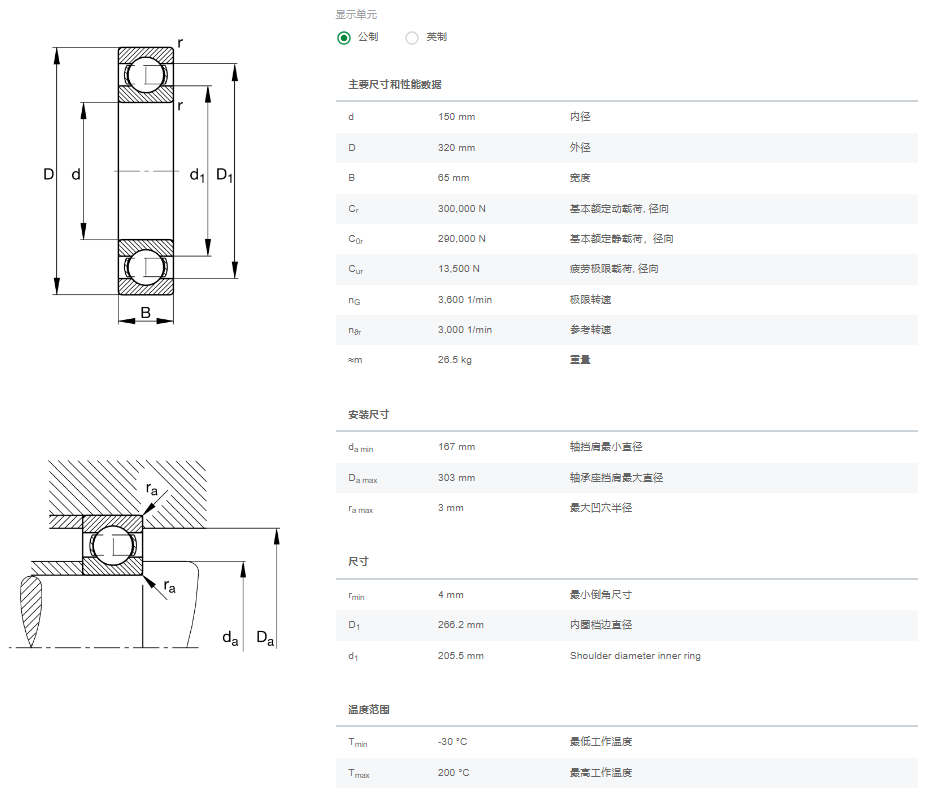943x801 pixels.
Task: Click the rmin symbol in the table
Action: tap(357, 596)
